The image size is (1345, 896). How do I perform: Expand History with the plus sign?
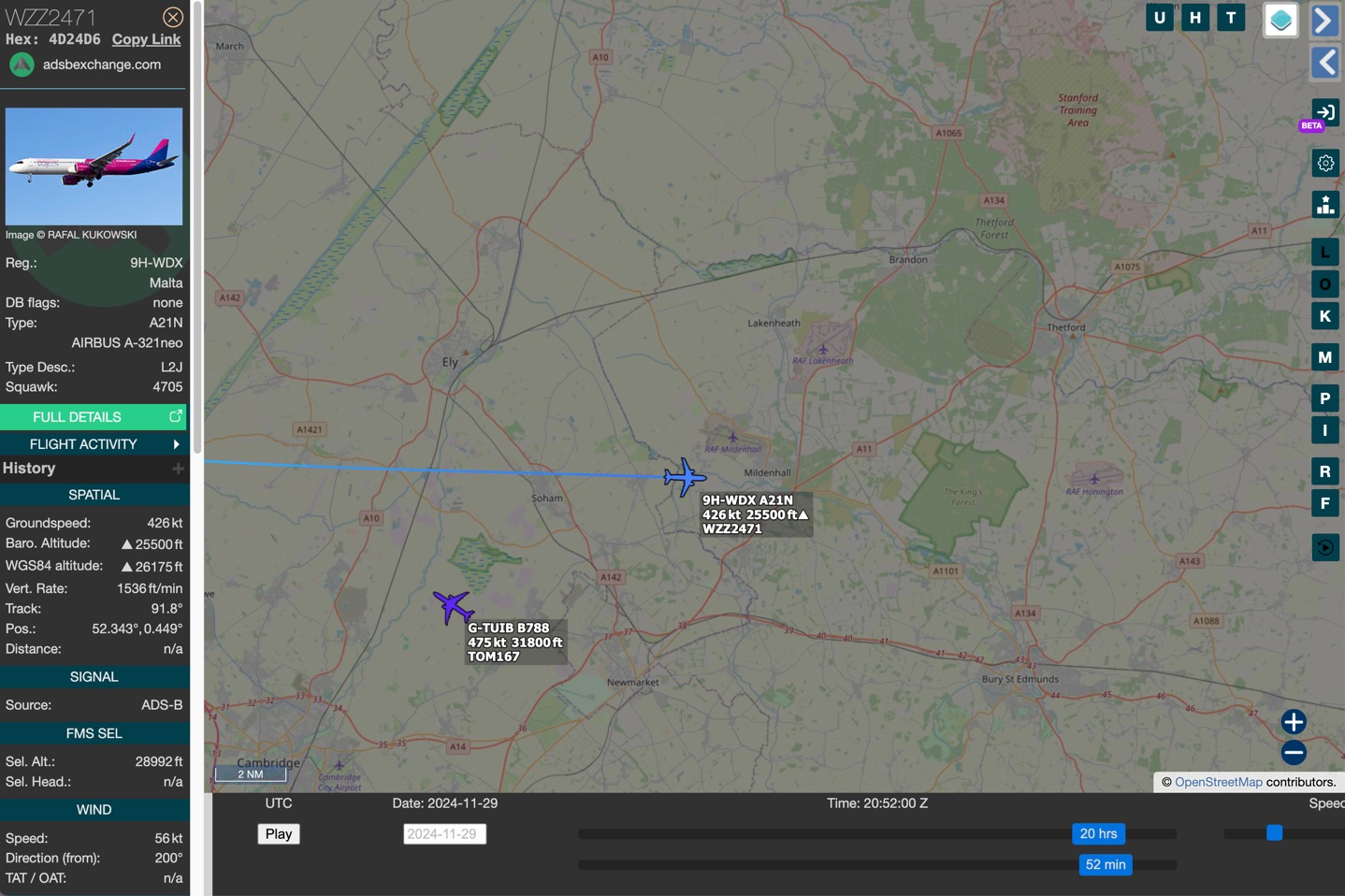[178, 469]
